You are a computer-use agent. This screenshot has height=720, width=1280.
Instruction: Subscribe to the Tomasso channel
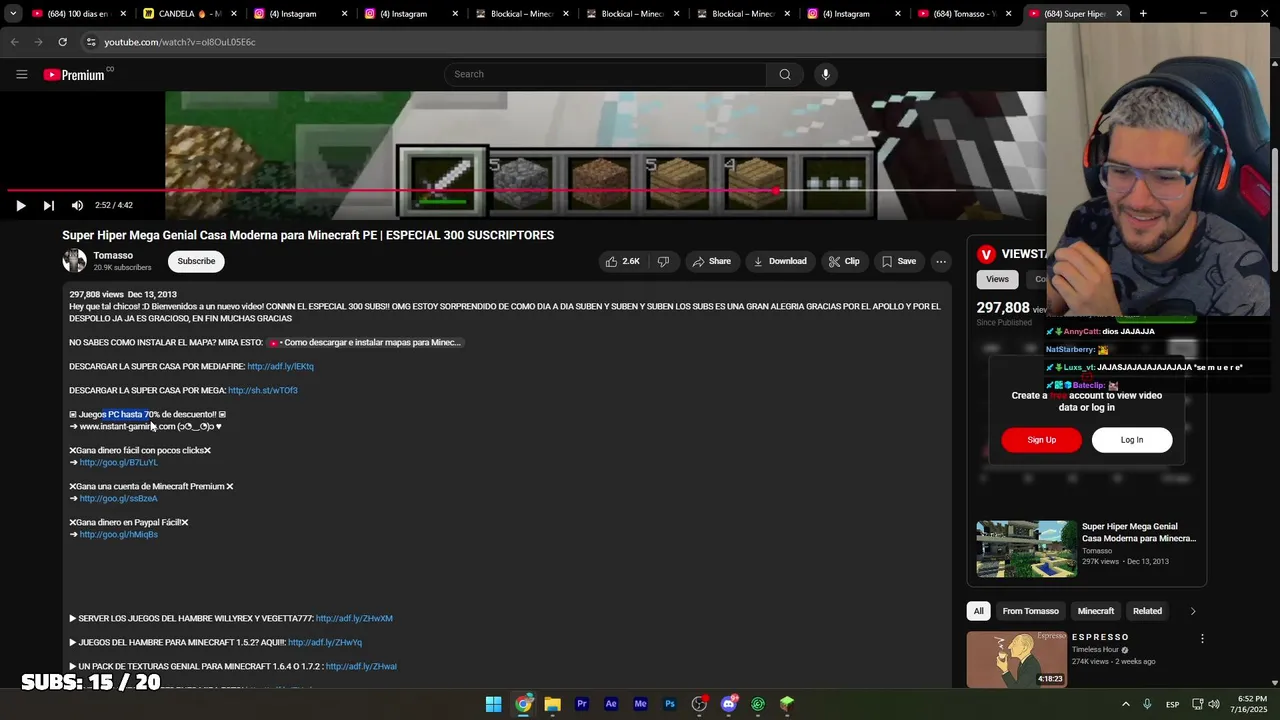coord(196,261)
